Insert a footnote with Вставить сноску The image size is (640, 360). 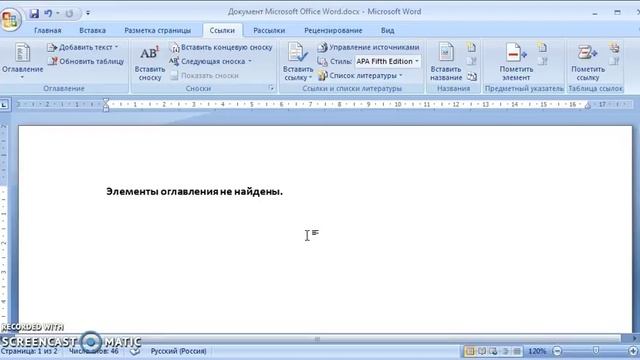[x=150, y=63]
